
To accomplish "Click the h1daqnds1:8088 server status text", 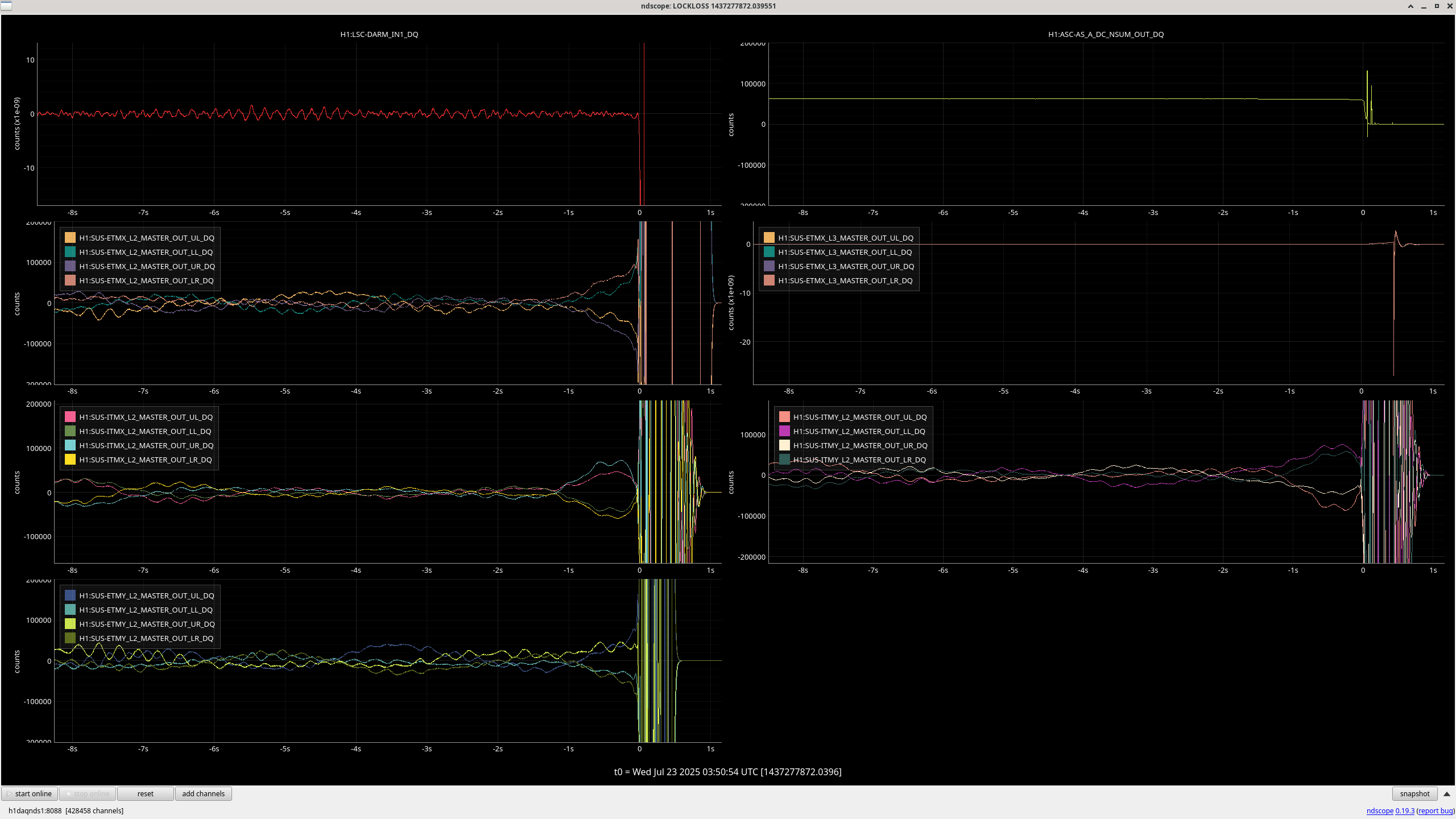I will (x=66, y=810).
